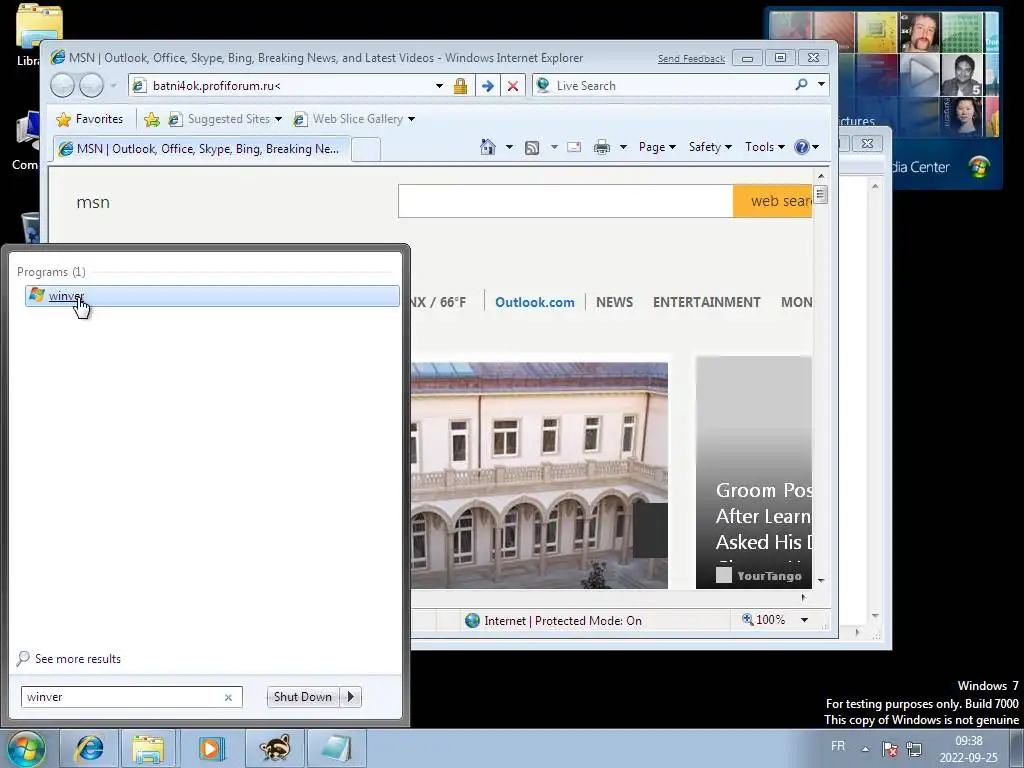Open the NEWS section
1024x768 pixels.
coord(615,302)
